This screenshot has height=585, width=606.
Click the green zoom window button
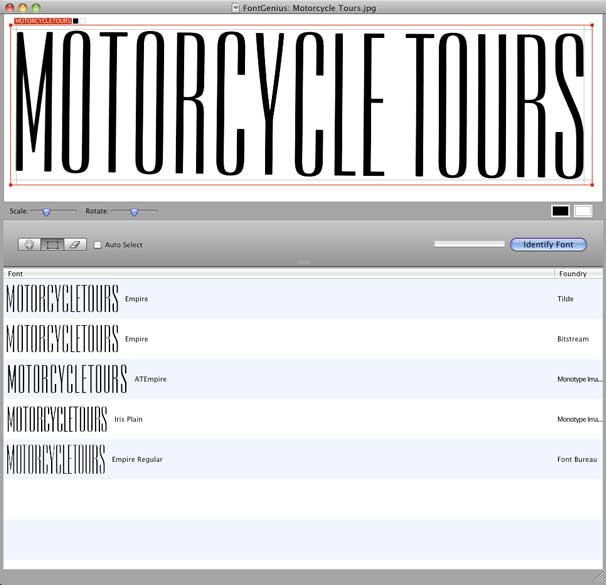point(36,7)
